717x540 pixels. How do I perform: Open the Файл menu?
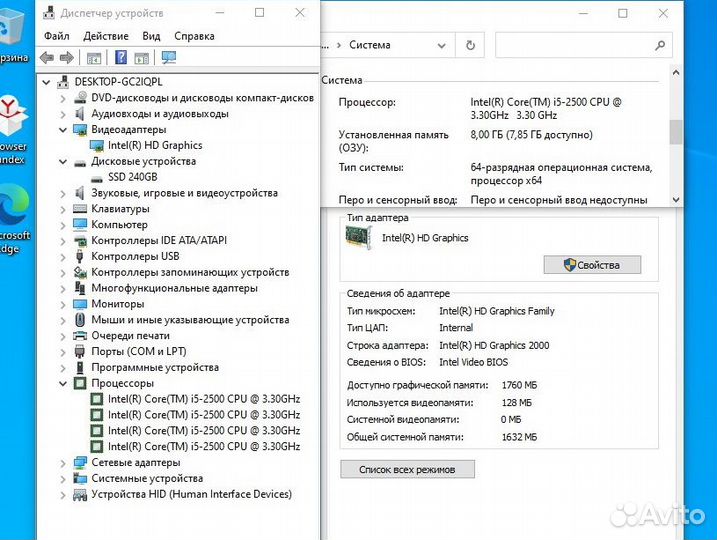57,36
